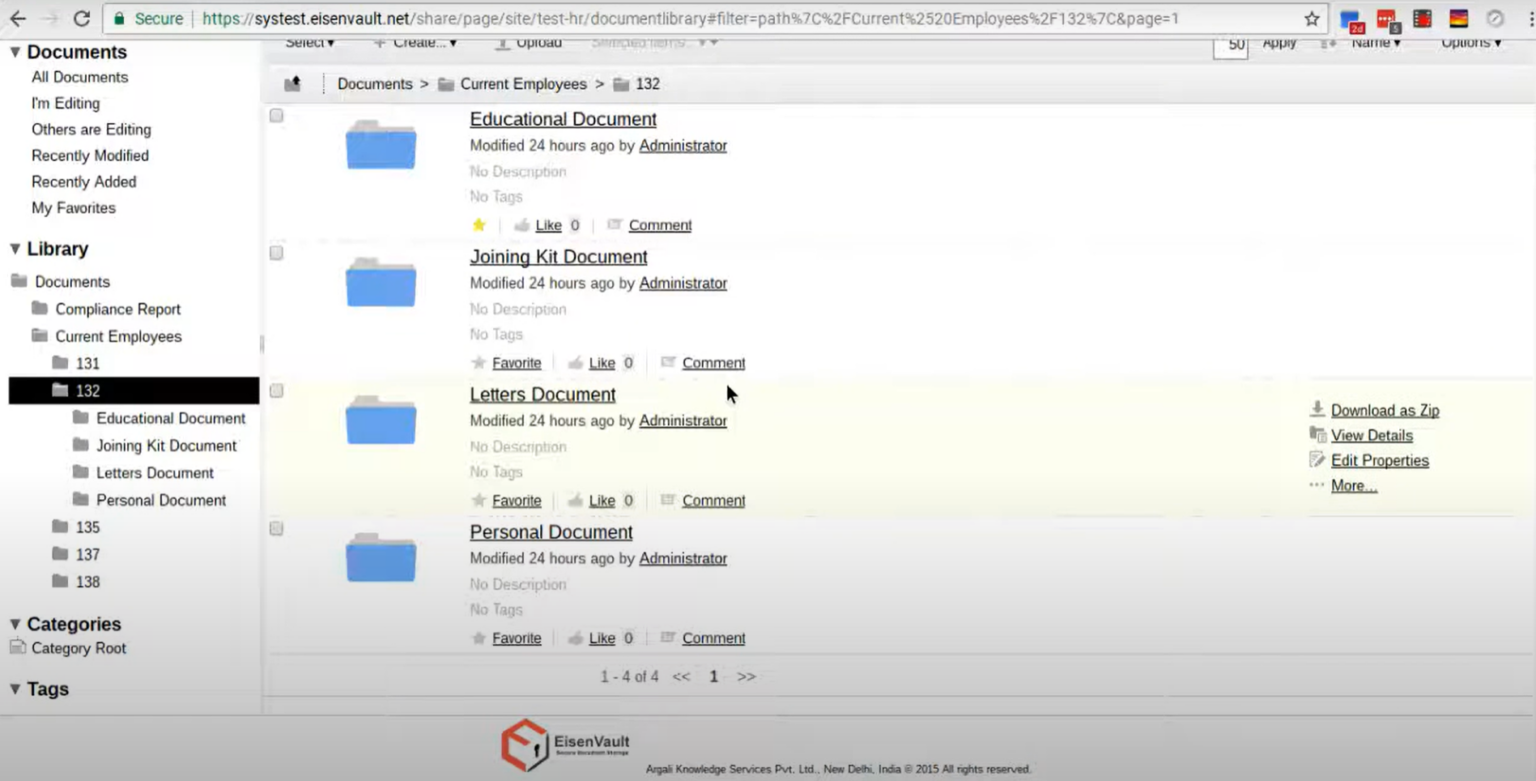This screenshot has width=1536, height=781.
Task: Select the Download as Zip icon
Action: tap(1318, 410)
